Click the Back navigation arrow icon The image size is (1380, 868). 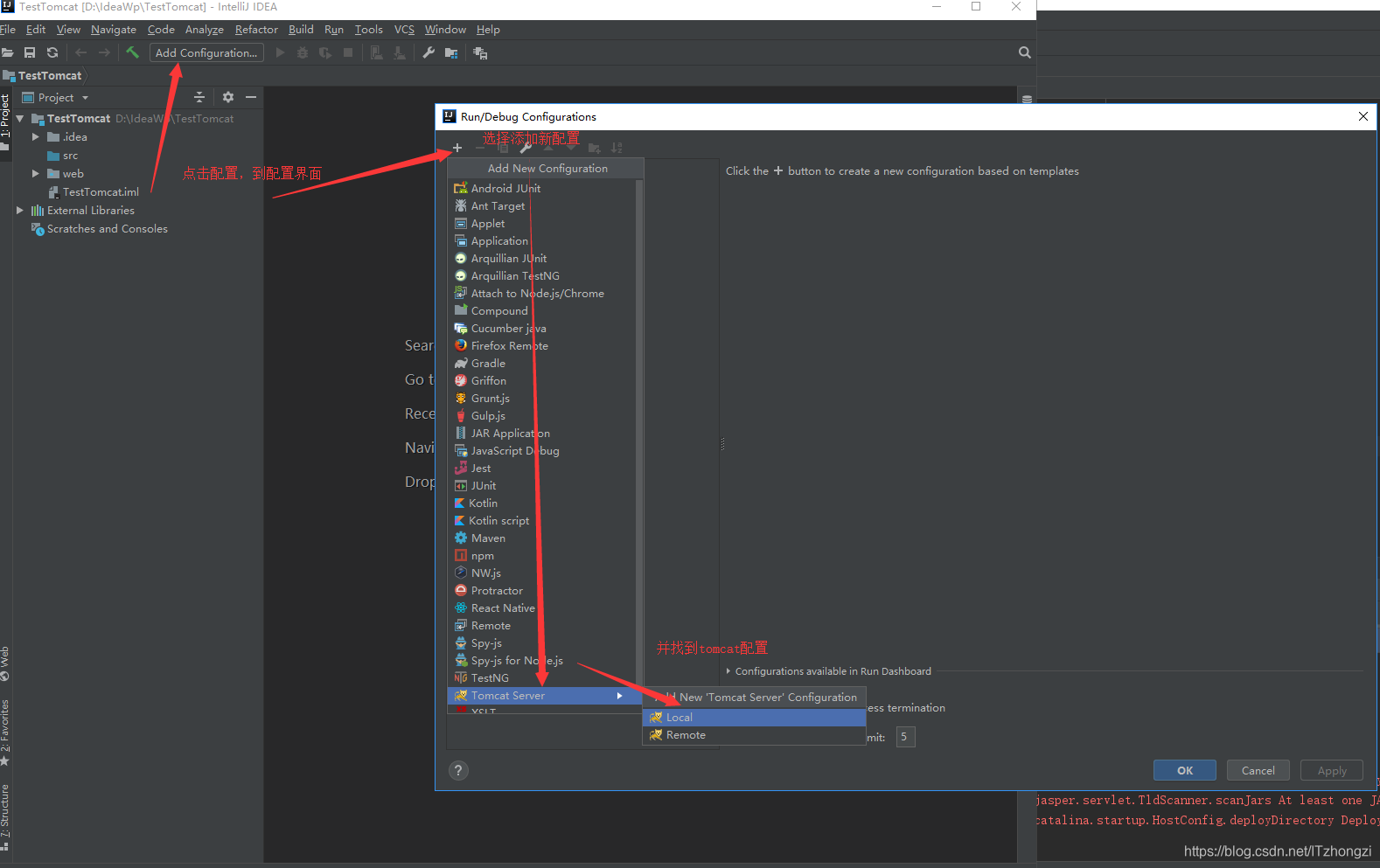tap(80, 52)
